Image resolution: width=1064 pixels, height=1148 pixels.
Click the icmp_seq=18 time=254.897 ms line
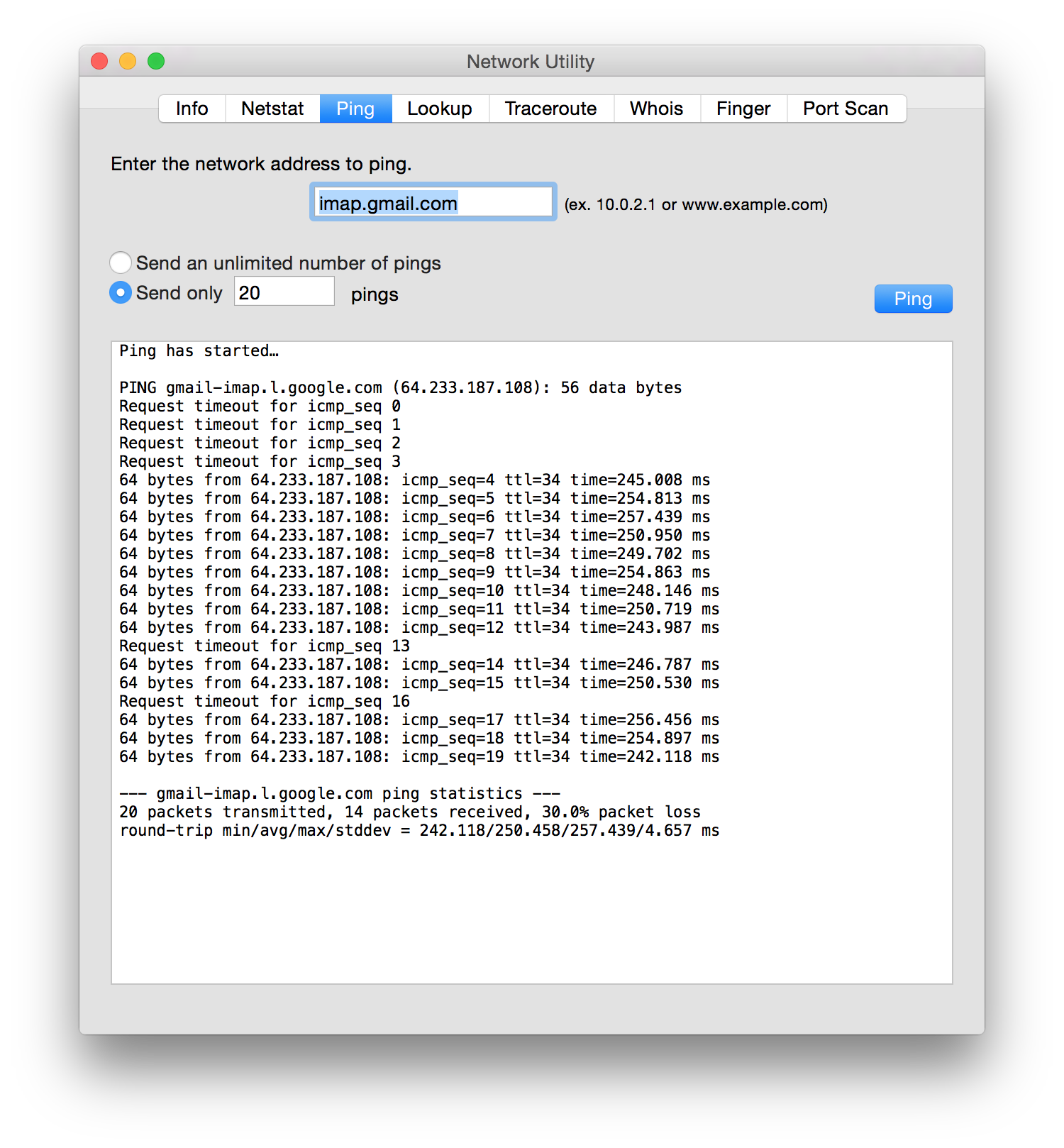pos(419,738)
